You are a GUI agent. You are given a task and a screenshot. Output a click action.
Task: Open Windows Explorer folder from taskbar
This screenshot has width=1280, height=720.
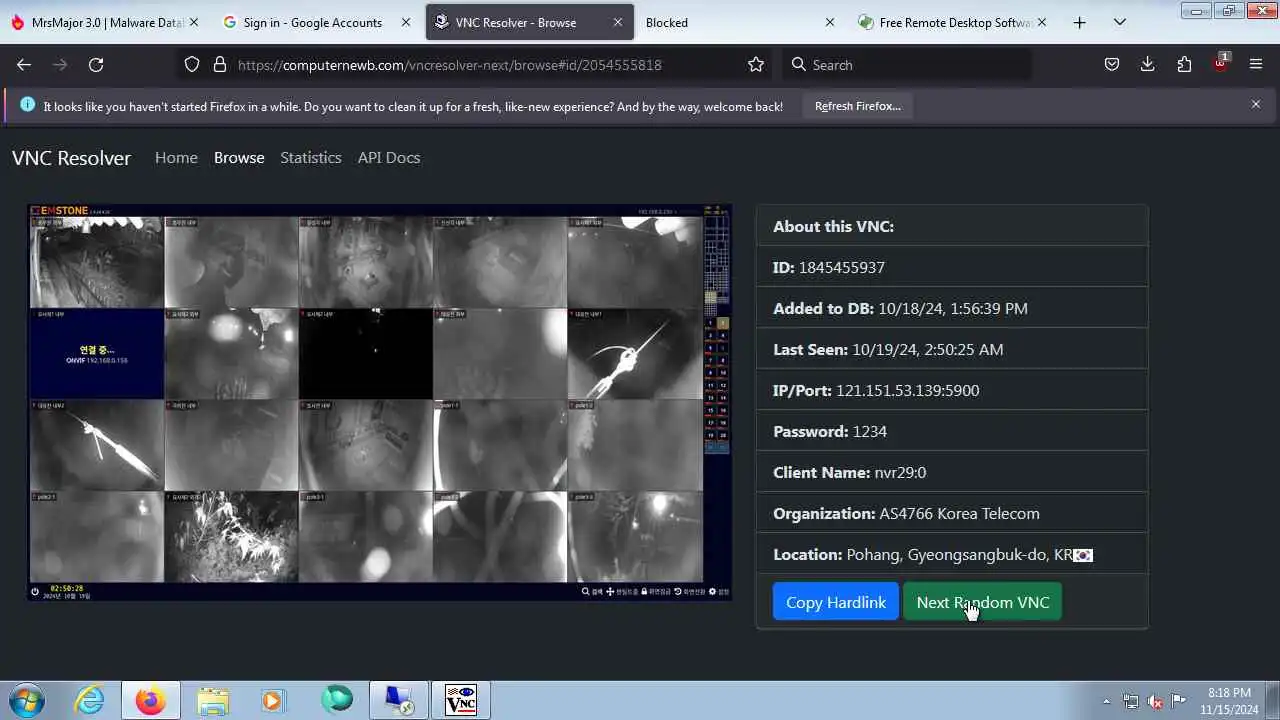click(x=213, y=700)
